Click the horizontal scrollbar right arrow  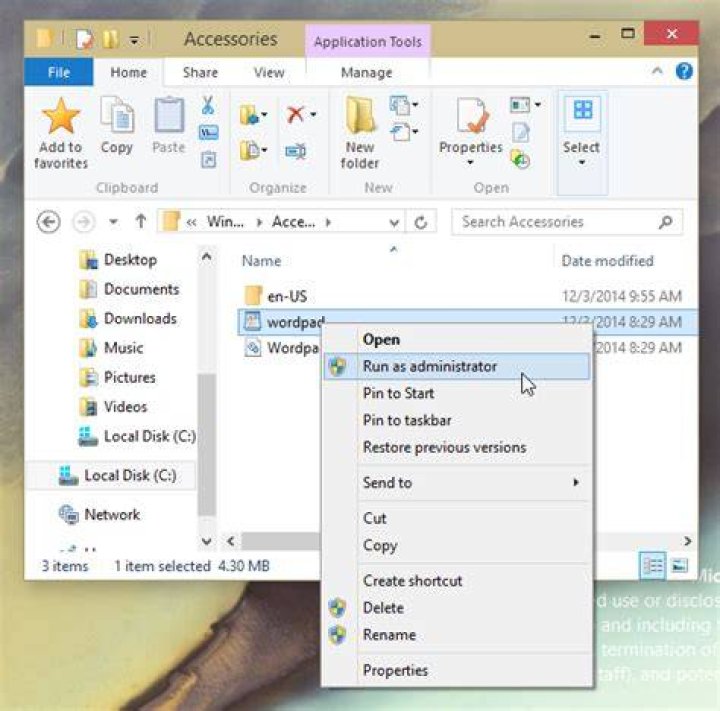click(x=687, y=542)
